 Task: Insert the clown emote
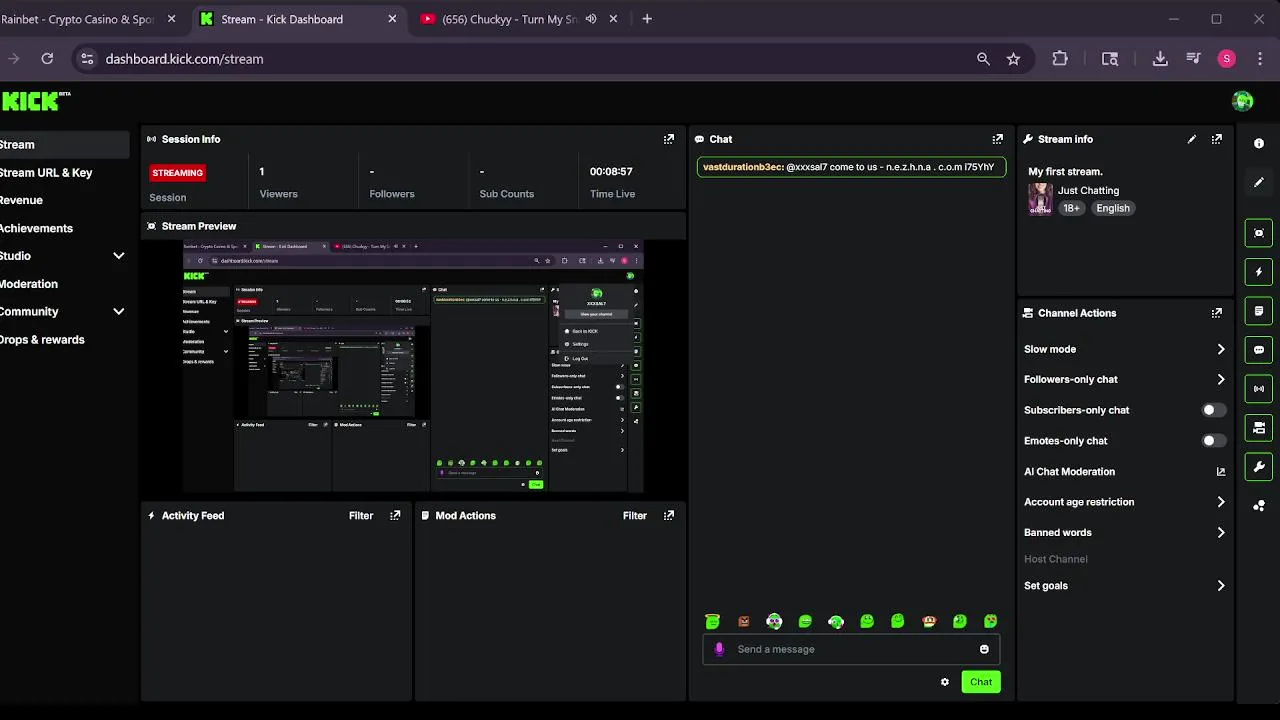775,622
